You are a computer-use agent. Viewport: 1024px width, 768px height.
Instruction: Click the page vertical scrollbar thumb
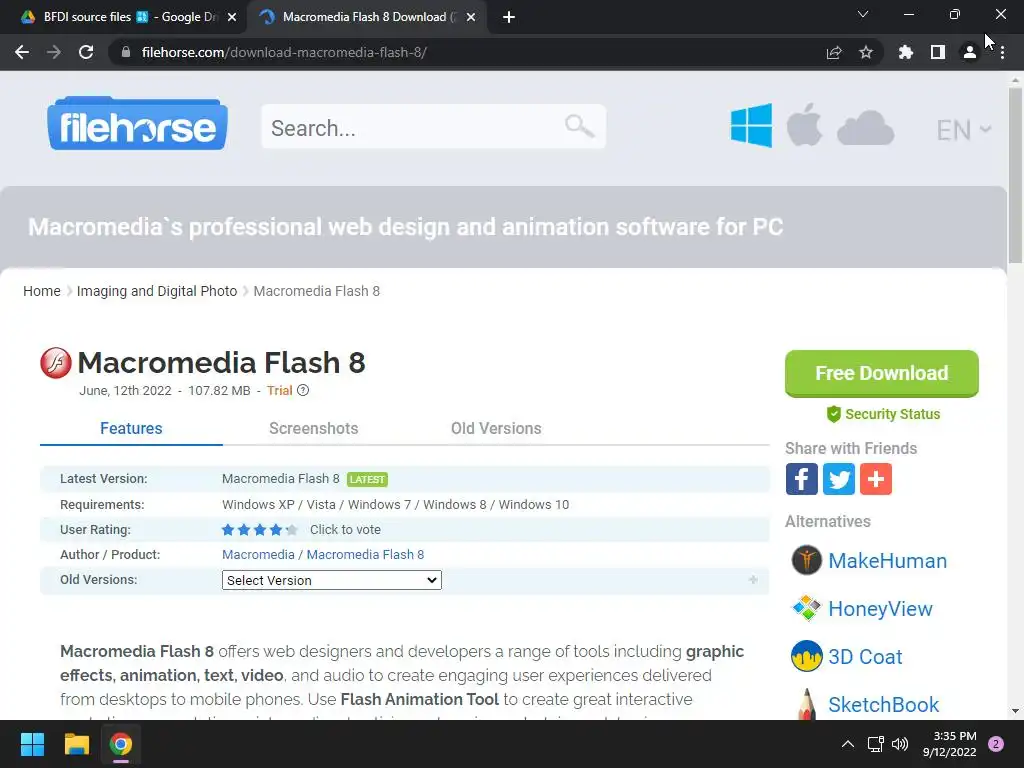coord(1015,175)
